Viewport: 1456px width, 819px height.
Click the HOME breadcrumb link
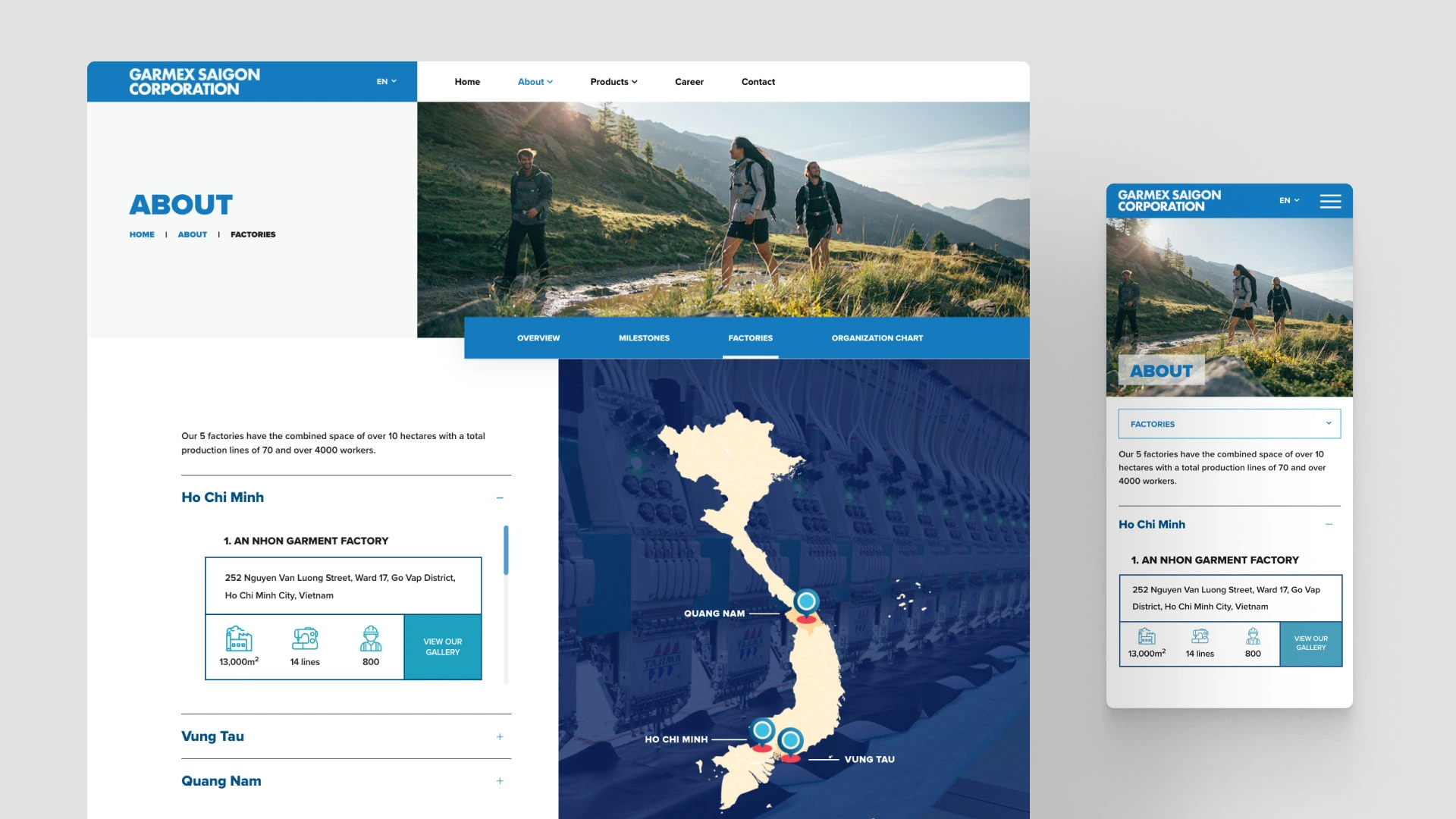(x=142, y=234)
